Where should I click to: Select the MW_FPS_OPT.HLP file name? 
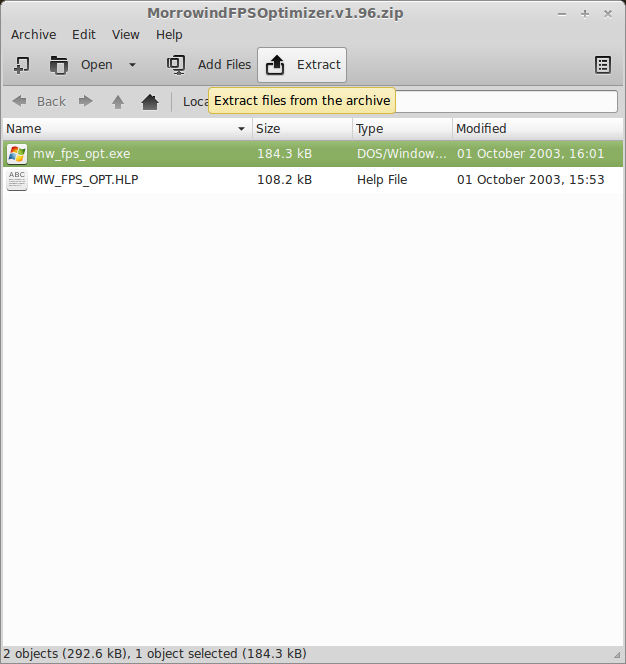(86, 180)
